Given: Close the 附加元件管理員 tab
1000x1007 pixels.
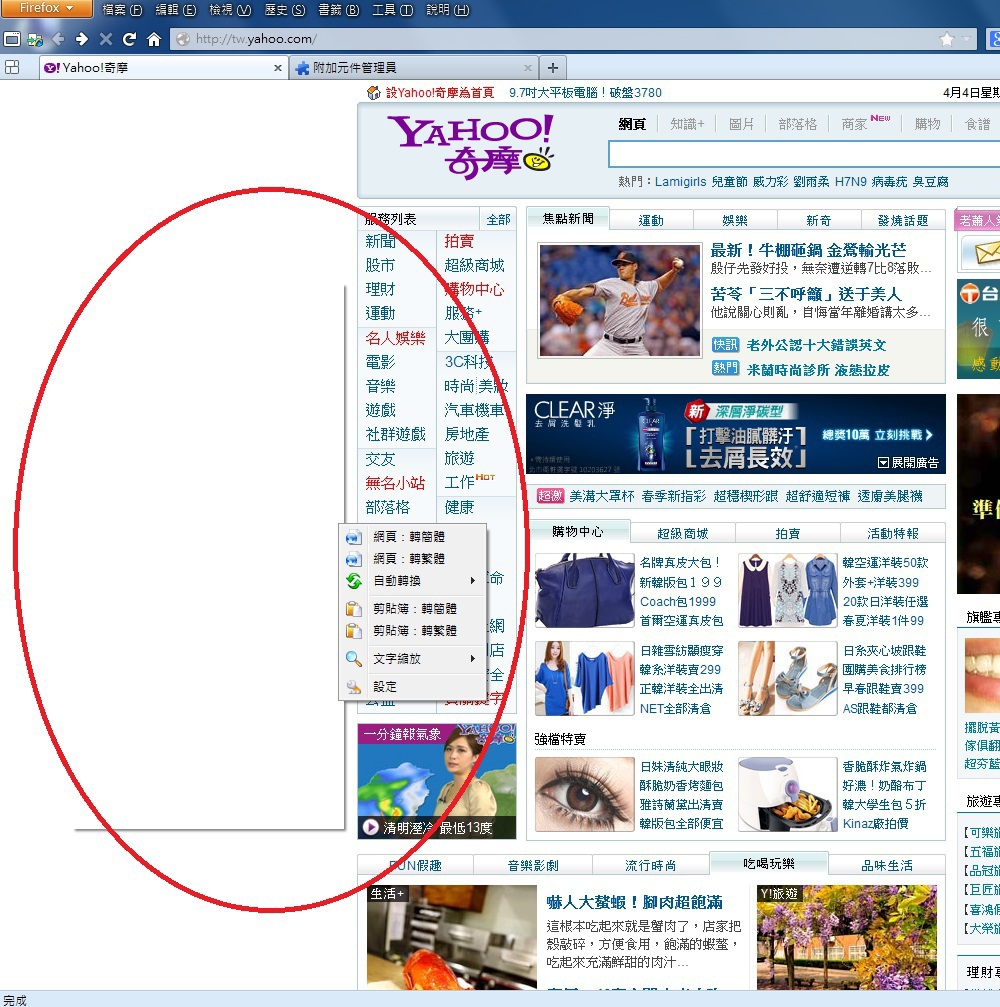Looking at the screenshot, I should click(x=527, y=67).
